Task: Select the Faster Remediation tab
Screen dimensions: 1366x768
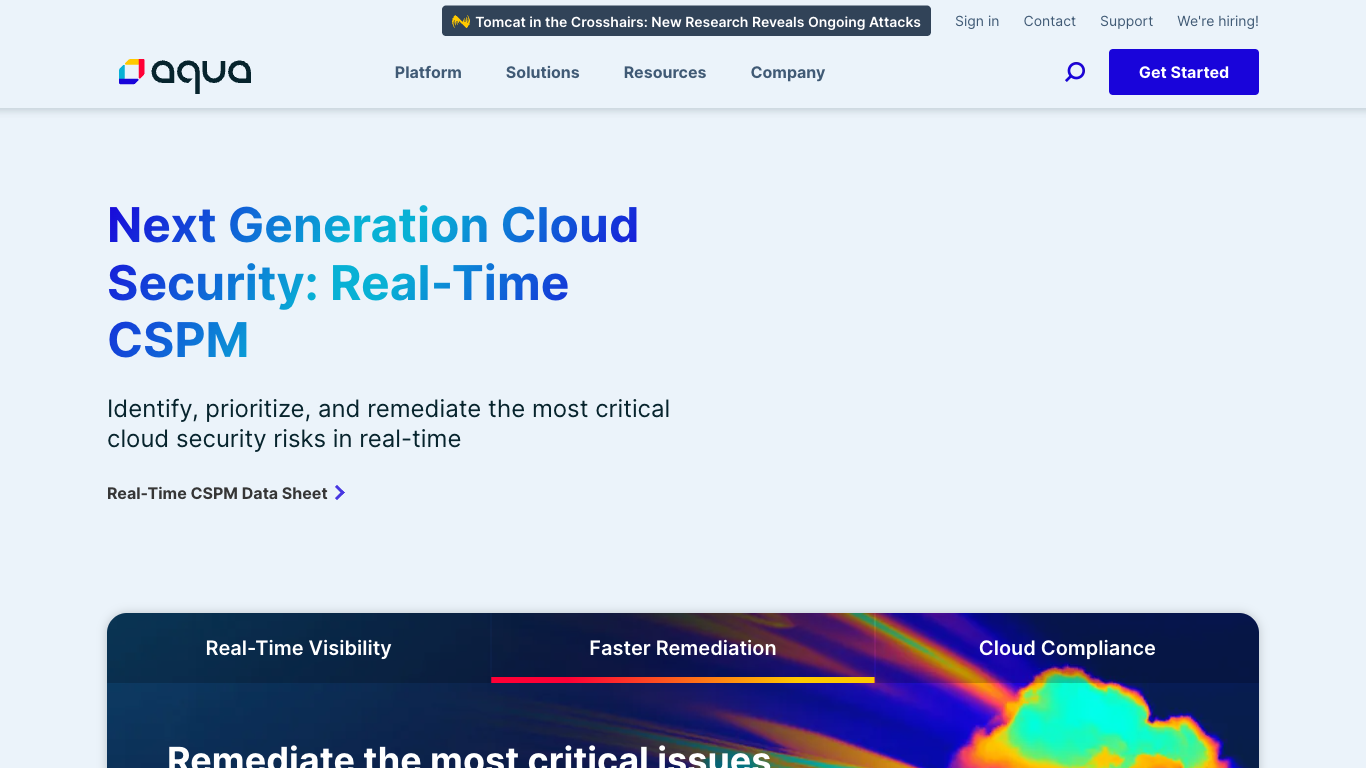Action: click(683, 648)
